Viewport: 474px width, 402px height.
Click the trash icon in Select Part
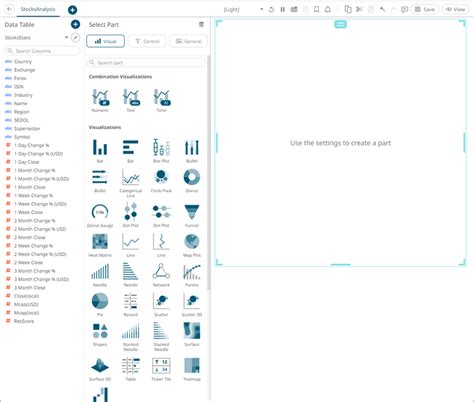pyautogui.click(x=201, y=24)
